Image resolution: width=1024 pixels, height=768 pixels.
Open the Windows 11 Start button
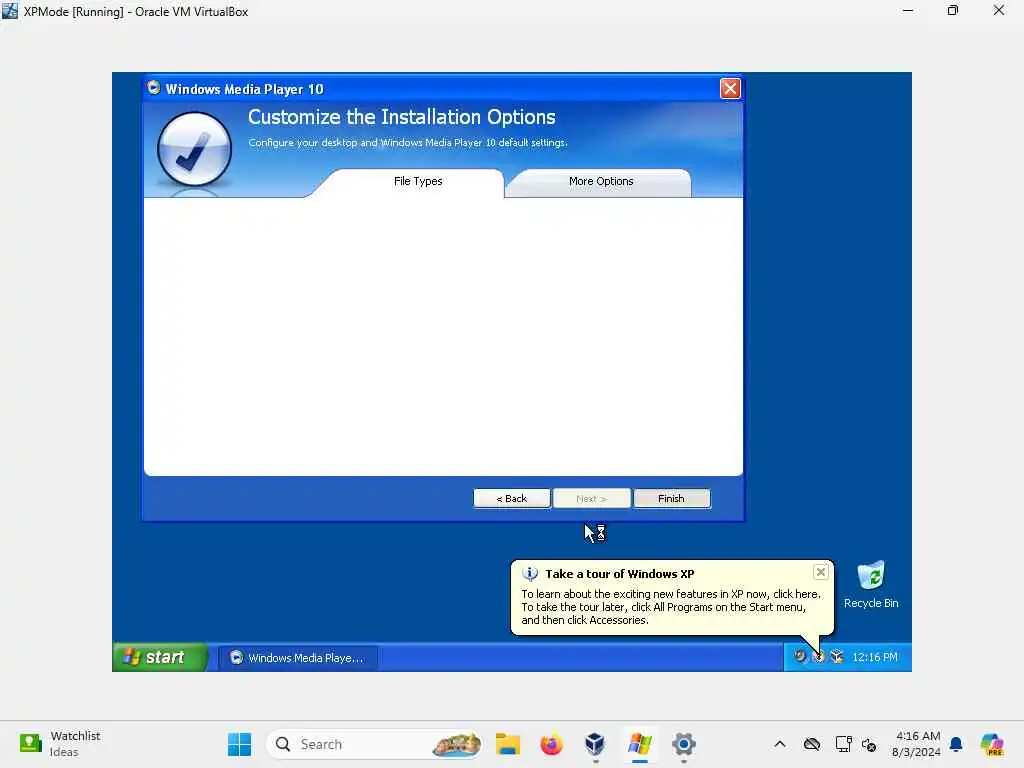[x=239, y=744]
